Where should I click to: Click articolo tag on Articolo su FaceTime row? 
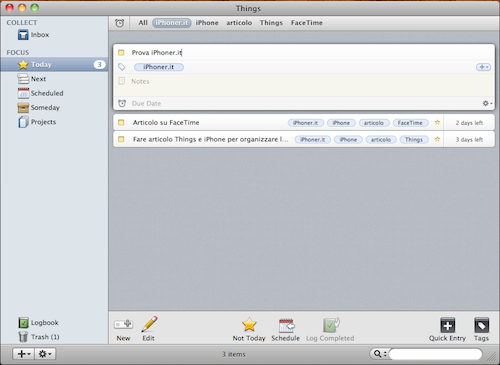click(374, 123)
